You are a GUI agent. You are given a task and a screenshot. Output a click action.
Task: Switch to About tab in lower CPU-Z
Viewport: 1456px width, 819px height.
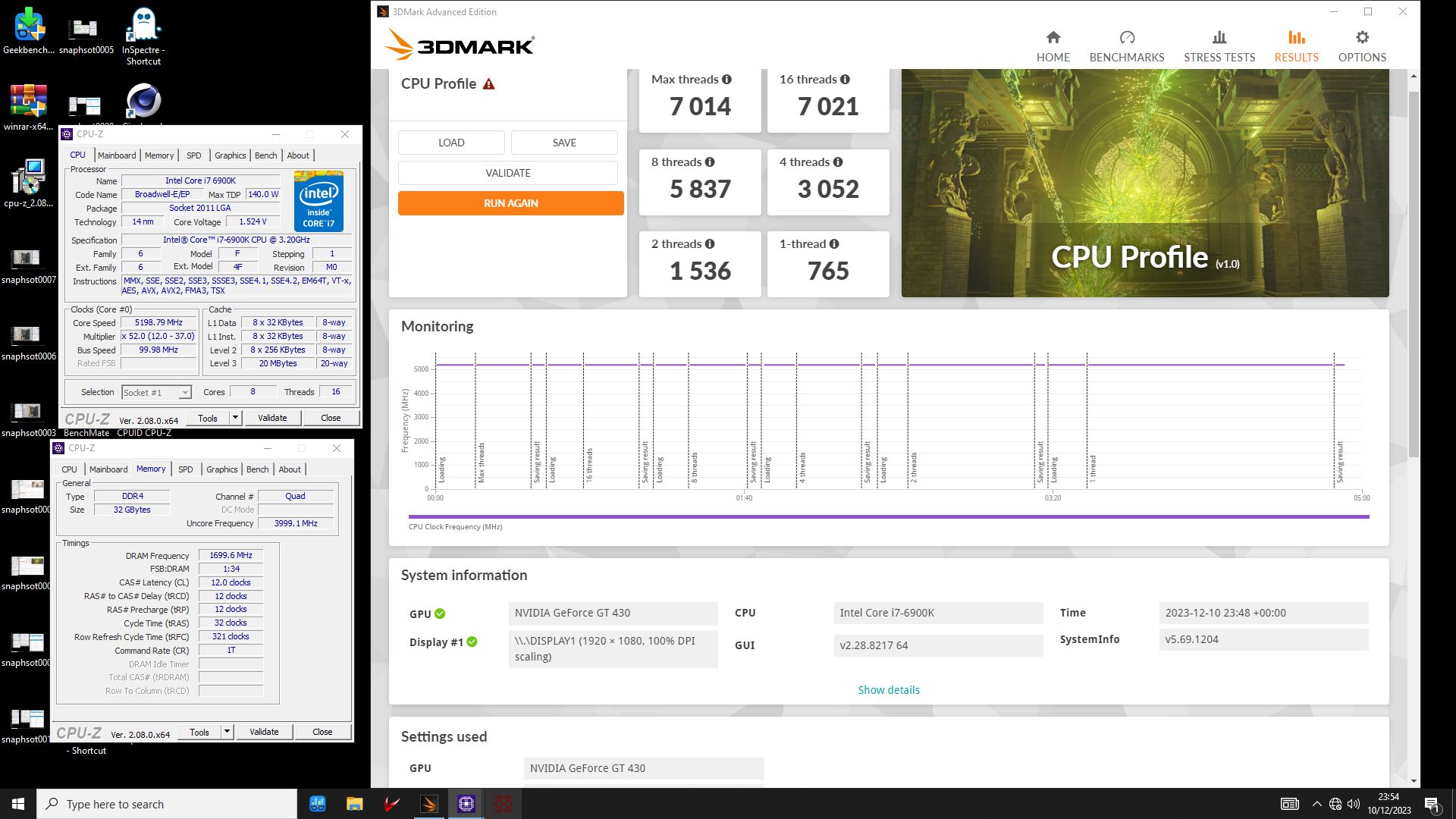point(290,469)
